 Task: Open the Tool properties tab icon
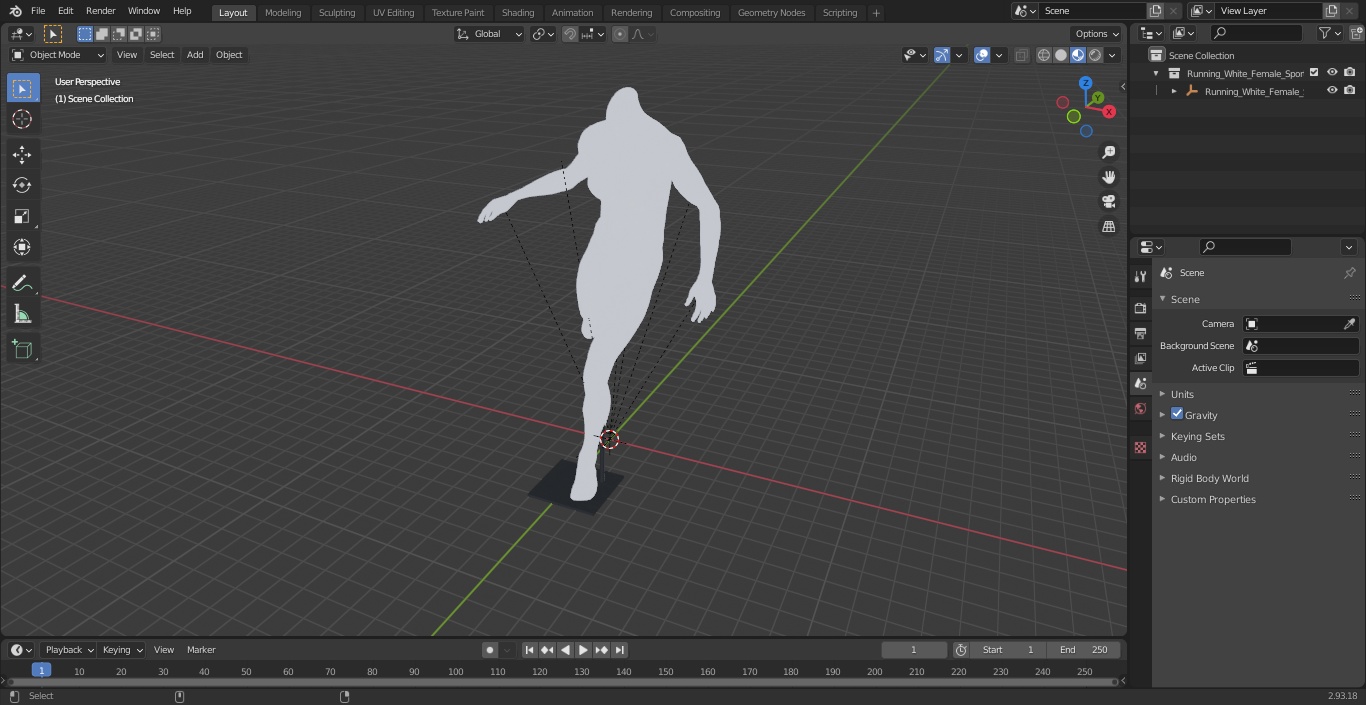click(x=1140, y=276)
